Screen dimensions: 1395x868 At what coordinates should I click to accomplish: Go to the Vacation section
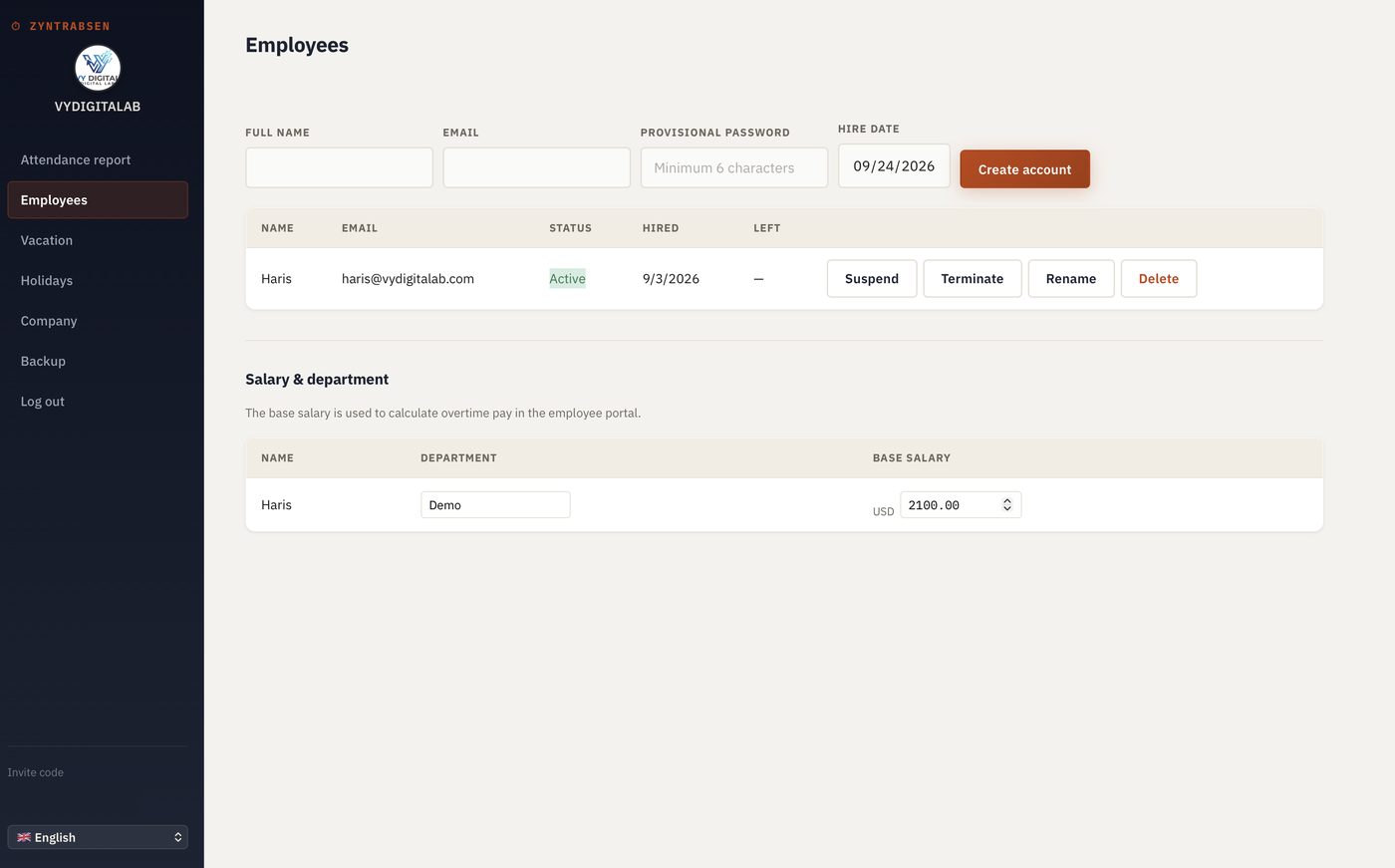[98, 240]
